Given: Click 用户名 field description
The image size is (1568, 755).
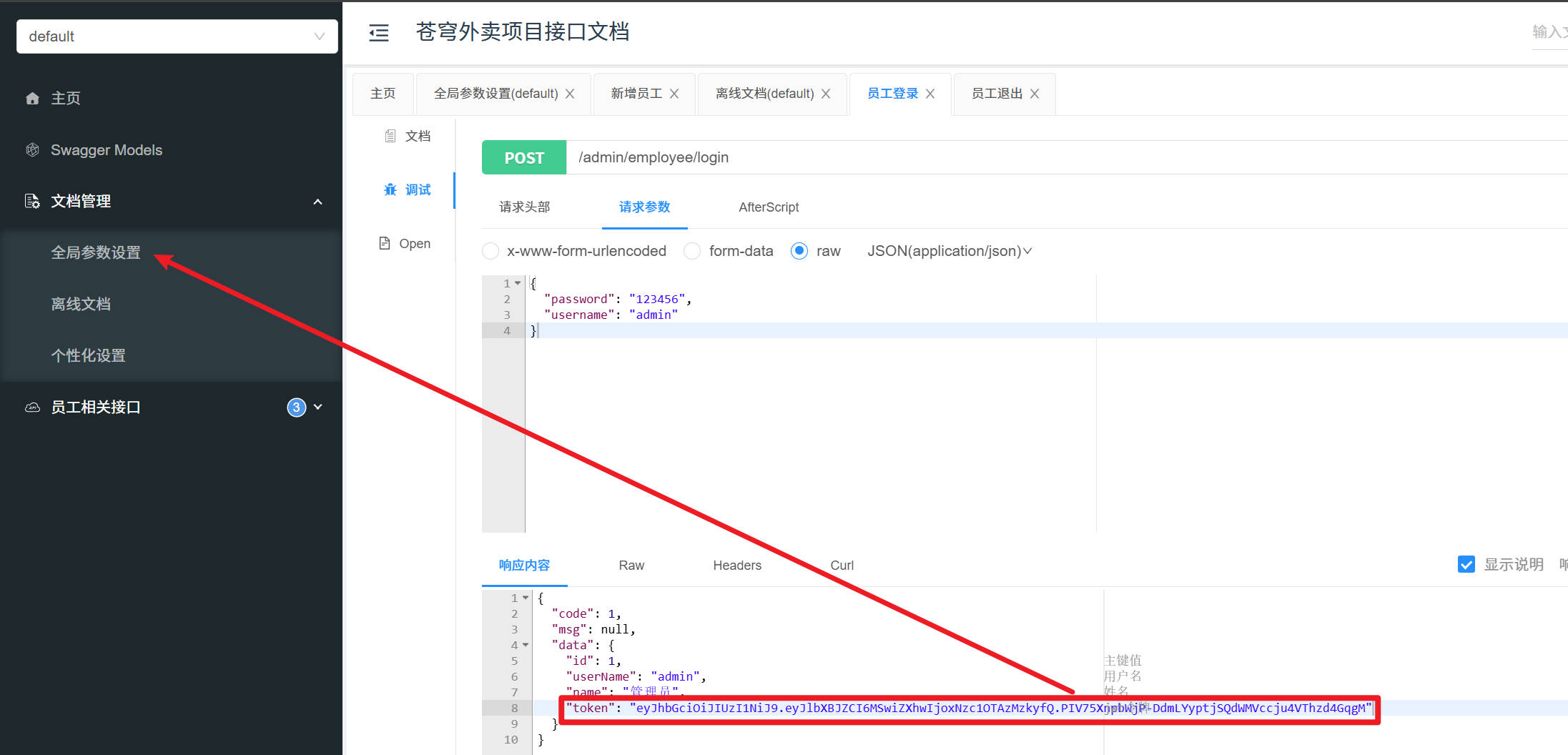Looking at the screenshot, I should pos(1123,676).
